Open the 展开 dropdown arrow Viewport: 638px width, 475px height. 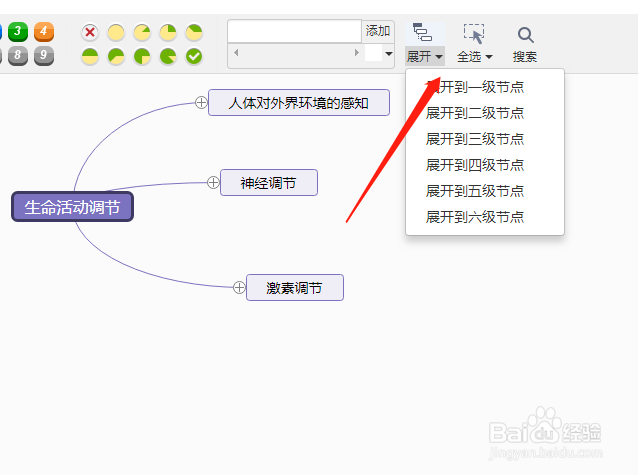[x=439, y=57]
